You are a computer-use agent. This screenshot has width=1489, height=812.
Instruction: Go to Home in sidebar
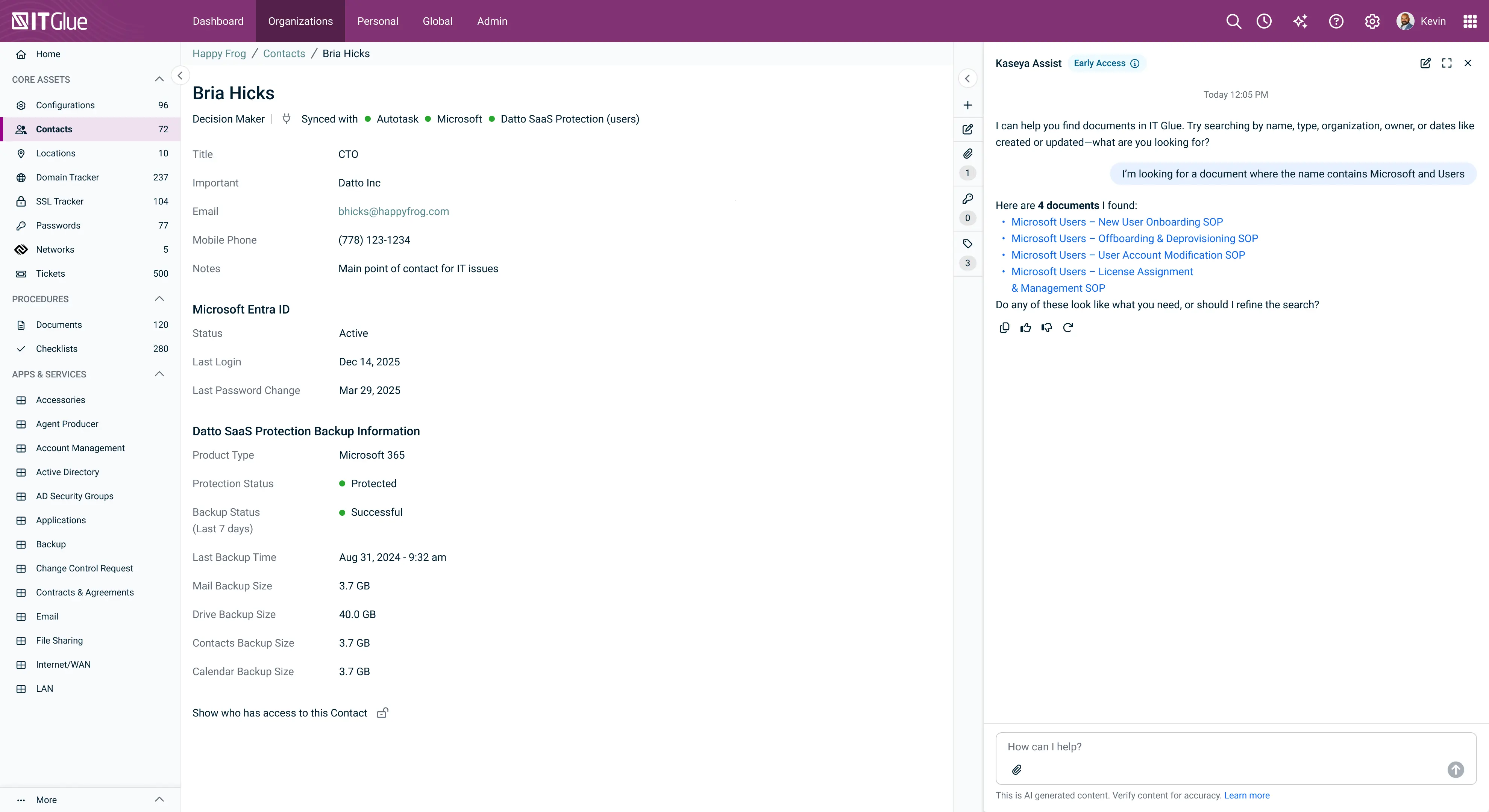tap(90, 55)
